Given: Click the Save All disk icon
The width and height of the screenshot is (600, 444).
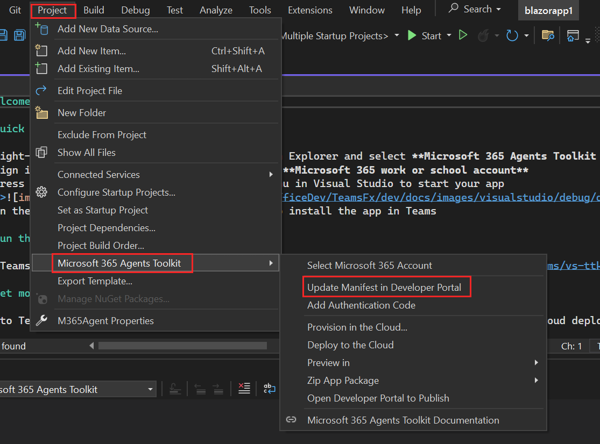Looking at the screenshot, I should [20, 36].
